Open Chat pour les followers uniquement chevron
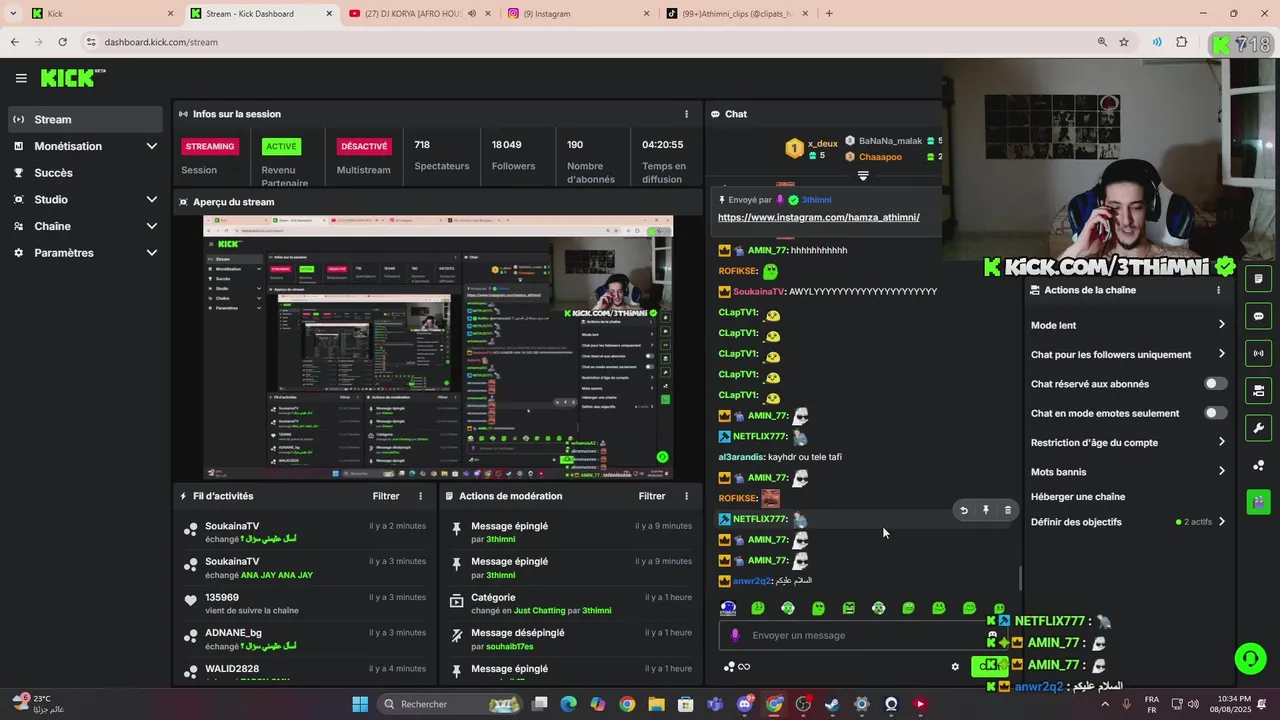The height and width of the screenshot is (720, 1280). click(1221, 354)
